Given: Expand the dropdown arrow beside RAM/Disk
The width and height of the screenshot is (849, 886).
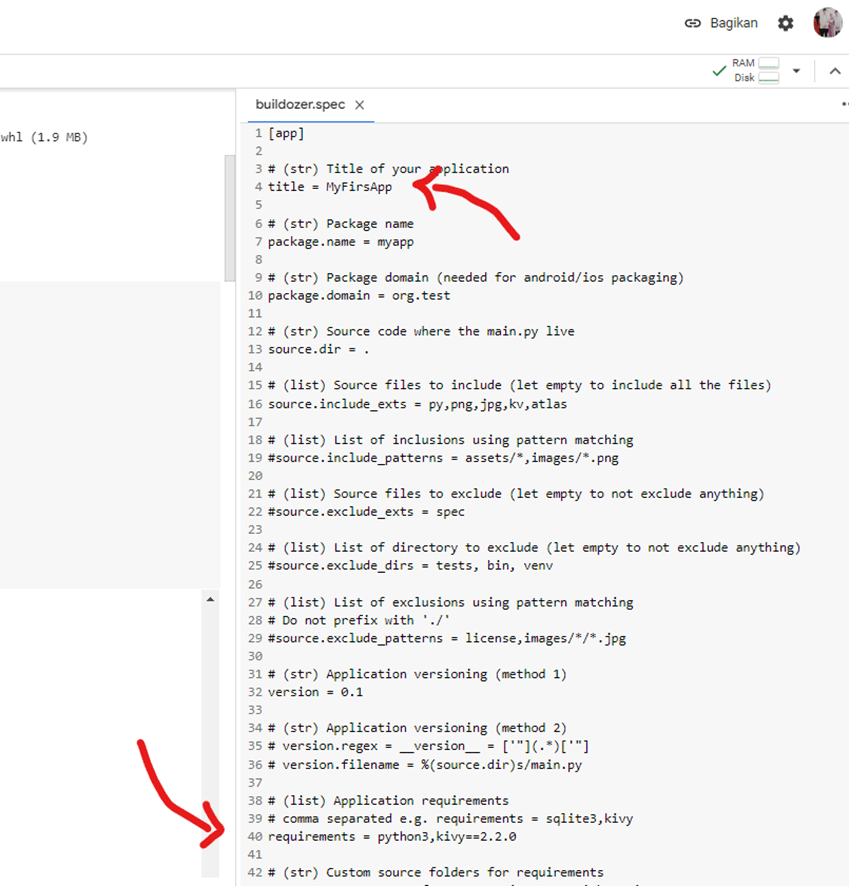Looking at the screenshot, I should (x=797, y=71).
